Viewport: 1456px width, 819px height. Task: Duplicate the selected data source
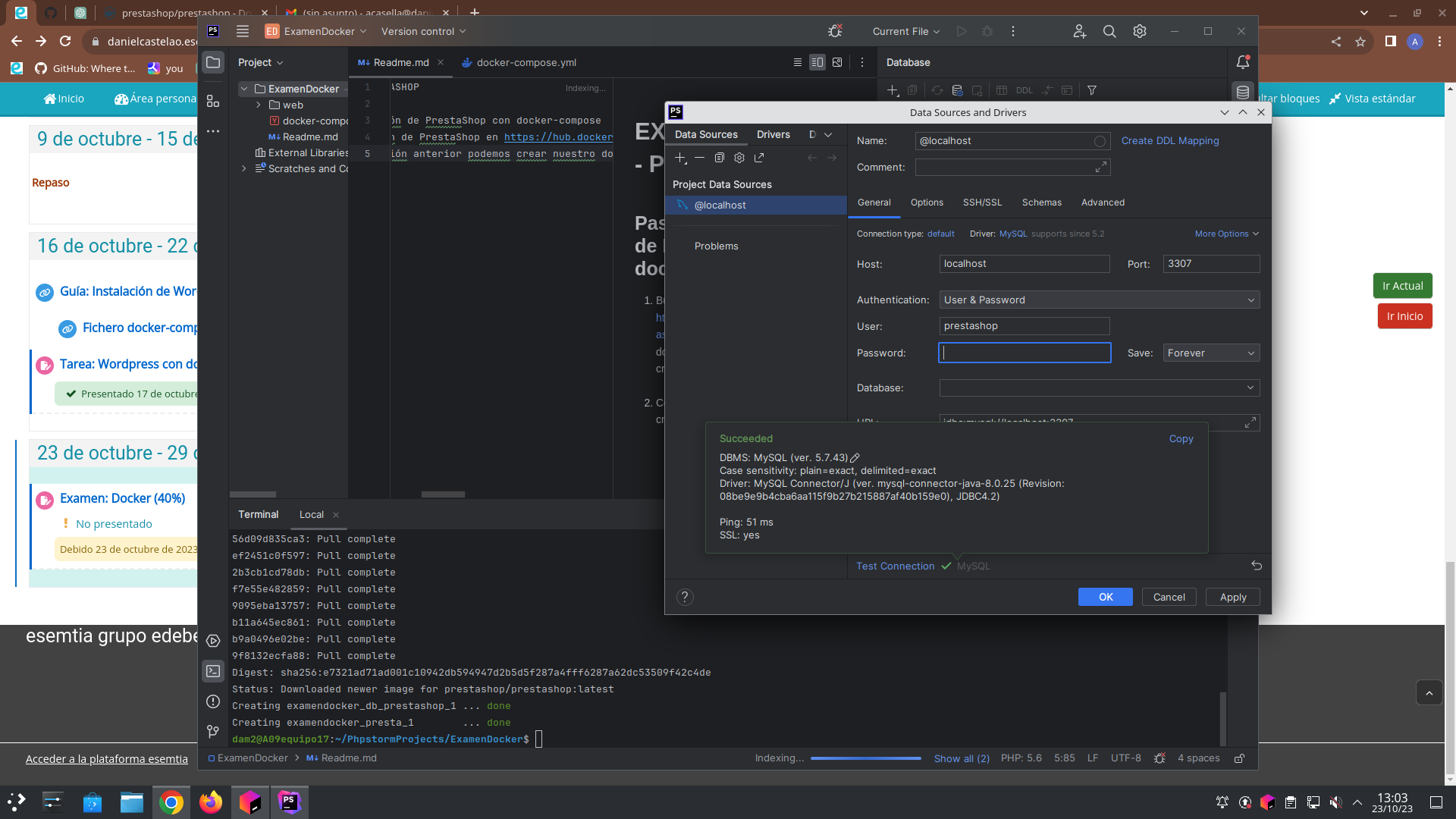coord(719,158)
